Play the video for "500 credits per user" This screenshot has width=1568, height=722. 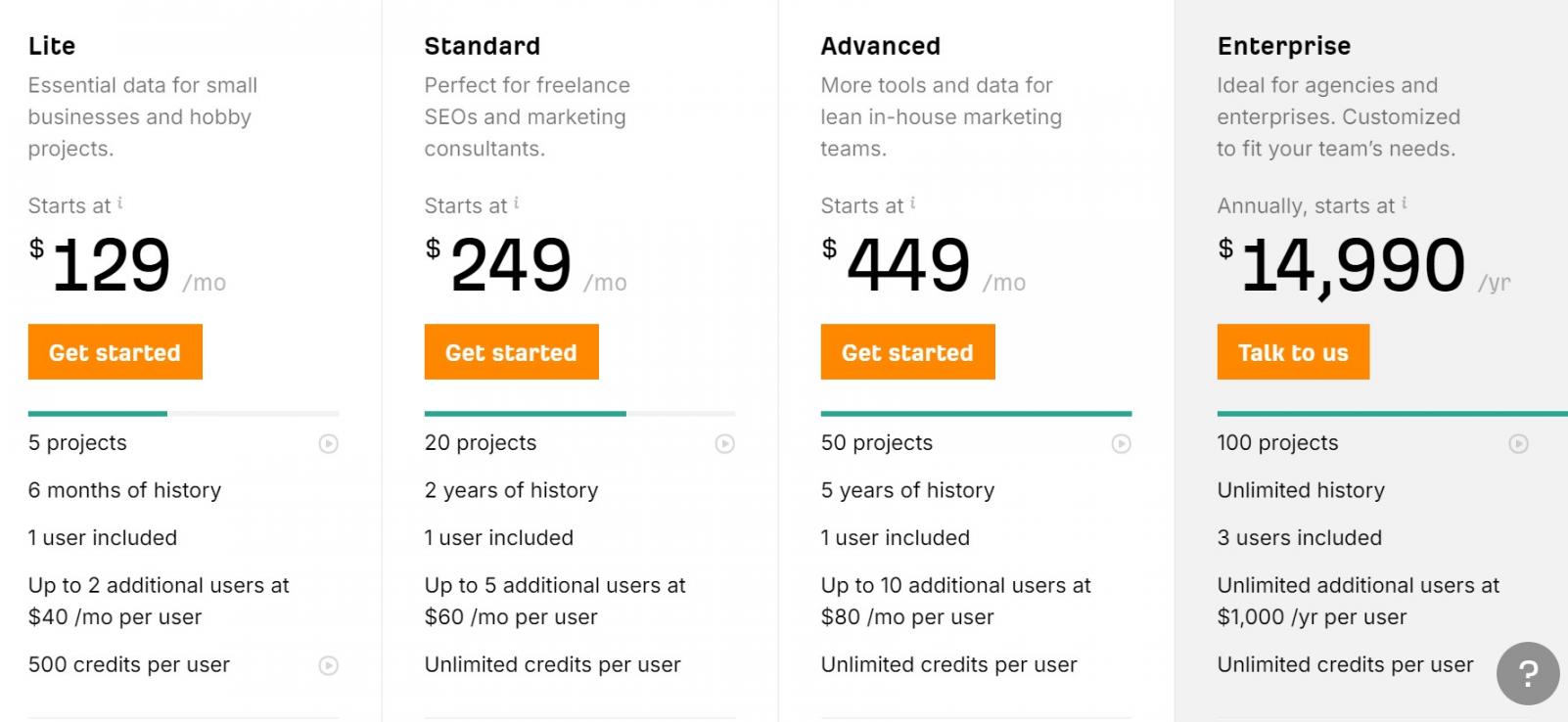click(329, 666)
